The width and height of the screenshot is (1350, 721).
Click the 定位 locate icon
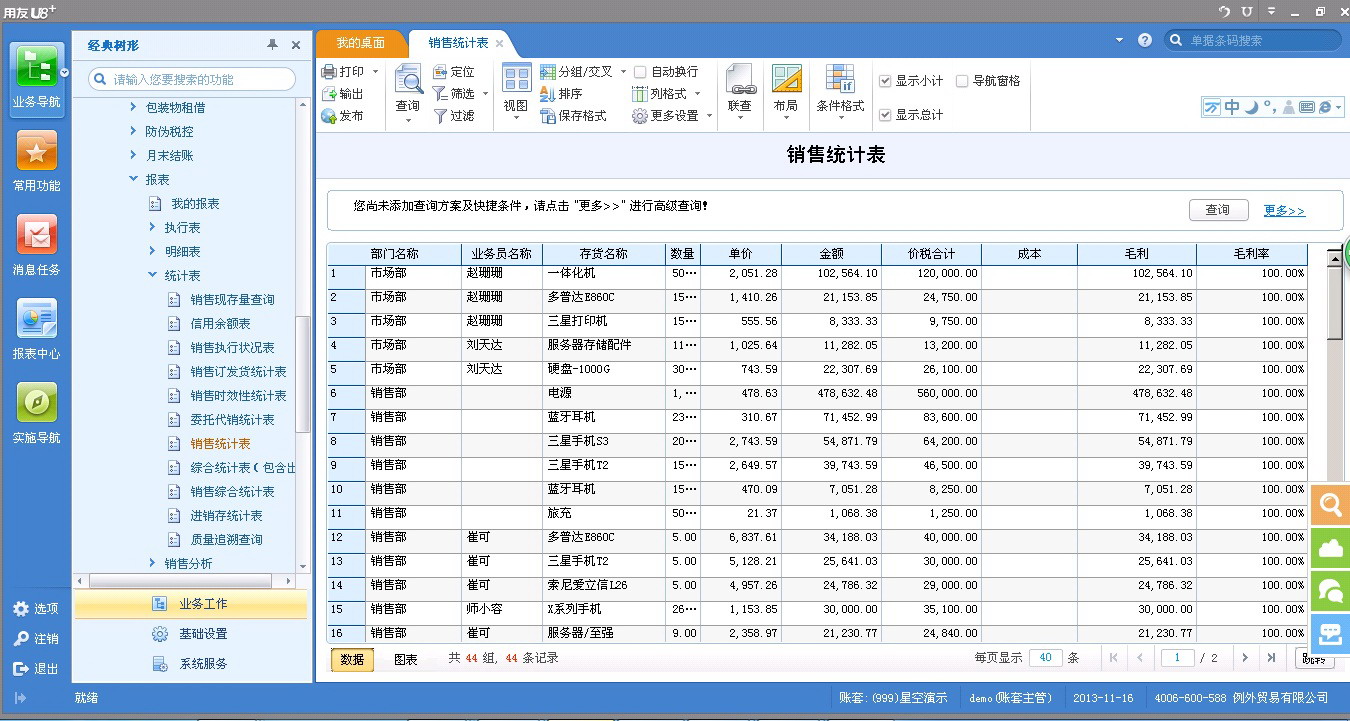pos(440,72)
